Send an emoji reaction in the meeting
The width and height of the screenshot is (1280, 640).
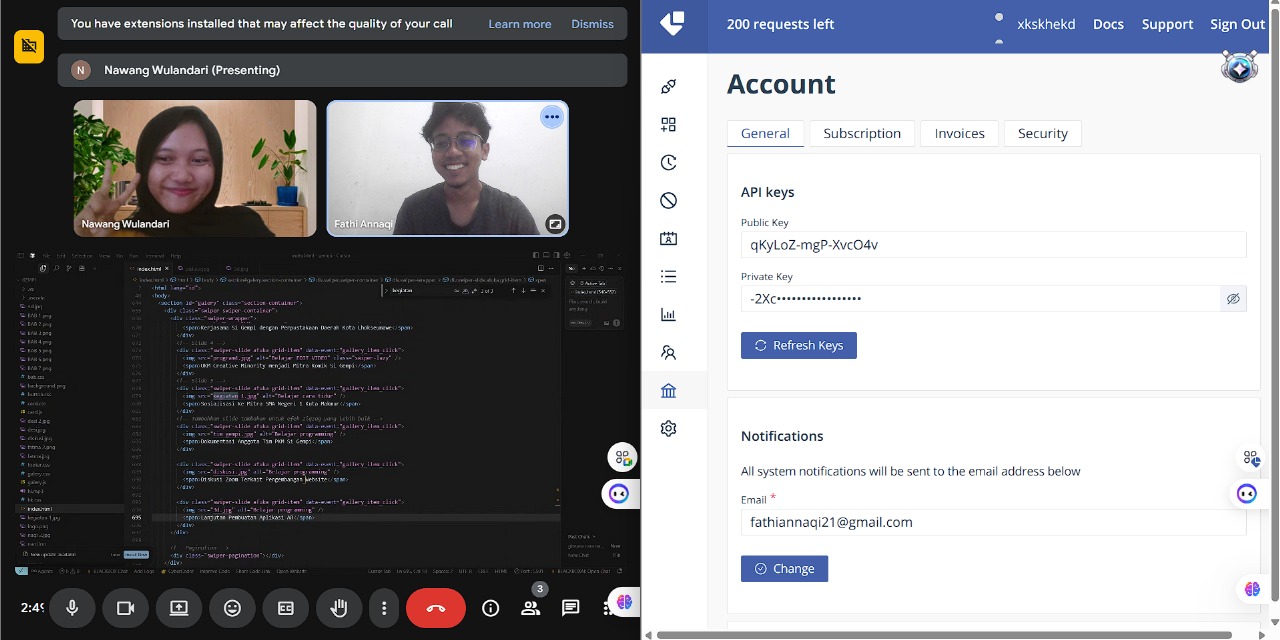coord(232,607)
